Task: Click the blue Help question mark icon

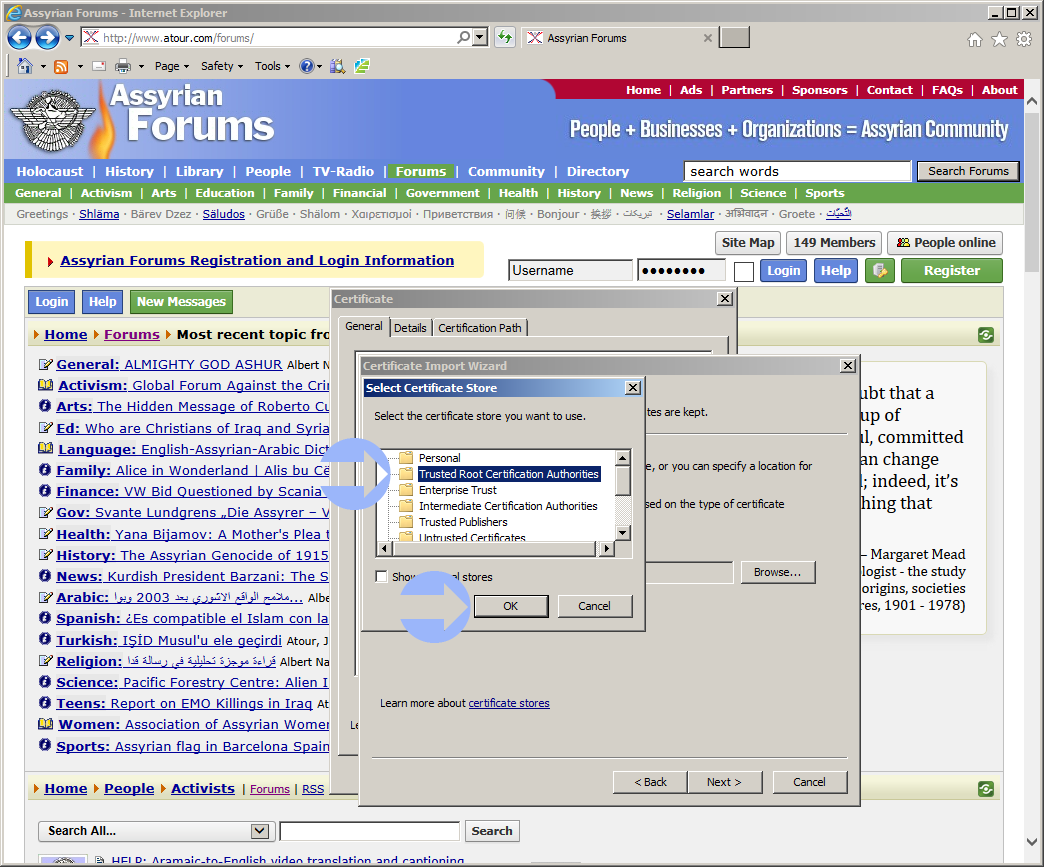Action: [x=306, y=66]
